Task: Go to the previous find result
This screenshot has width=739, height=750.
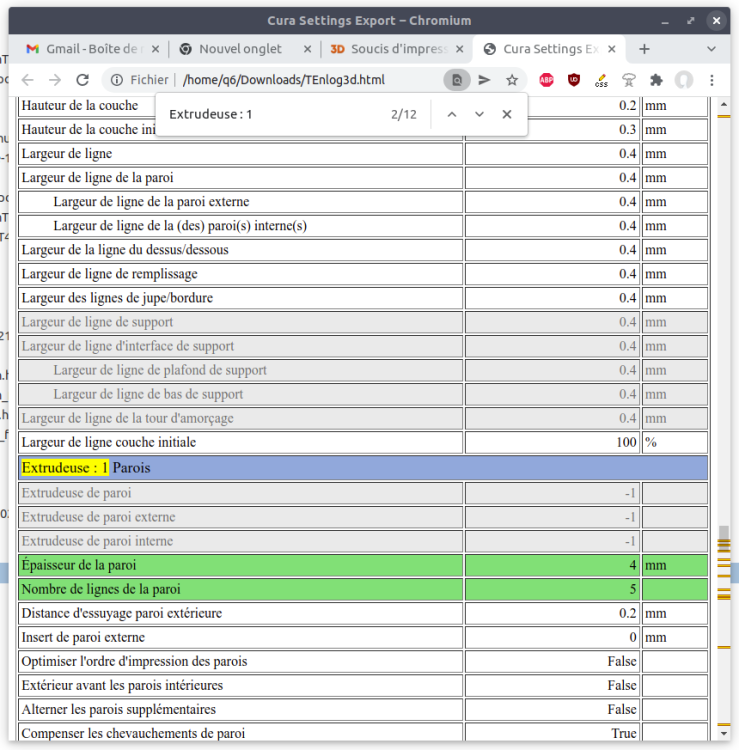Action: (452, 114)
